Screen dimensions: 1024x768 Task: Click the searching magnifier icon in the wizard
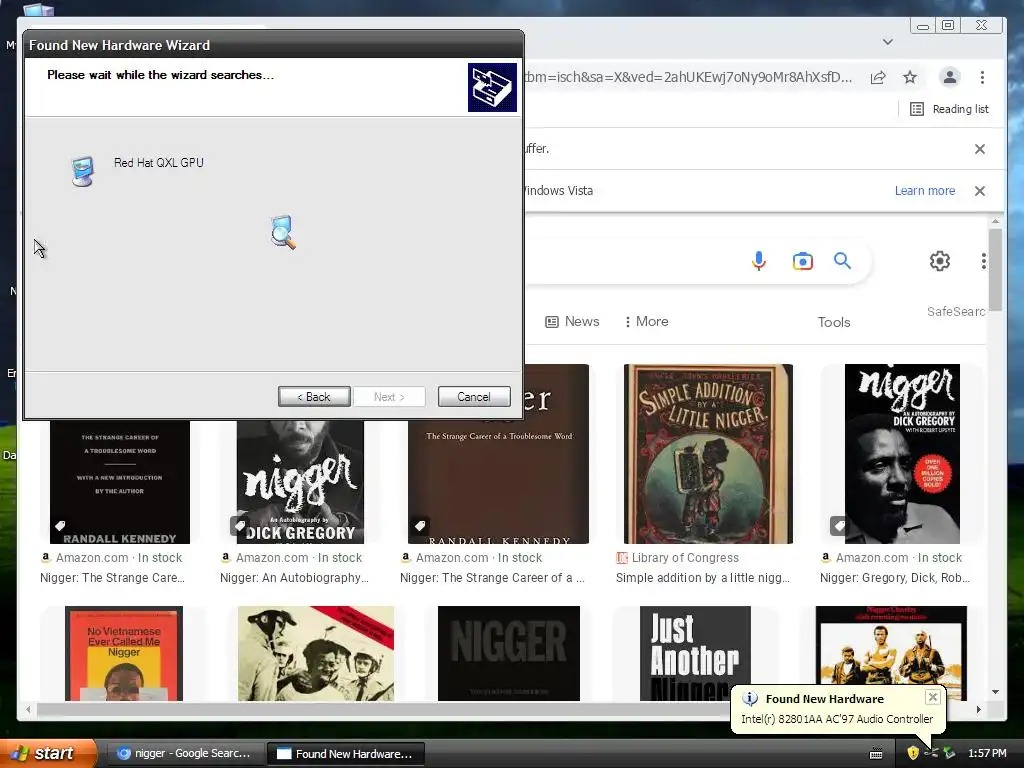283,232
